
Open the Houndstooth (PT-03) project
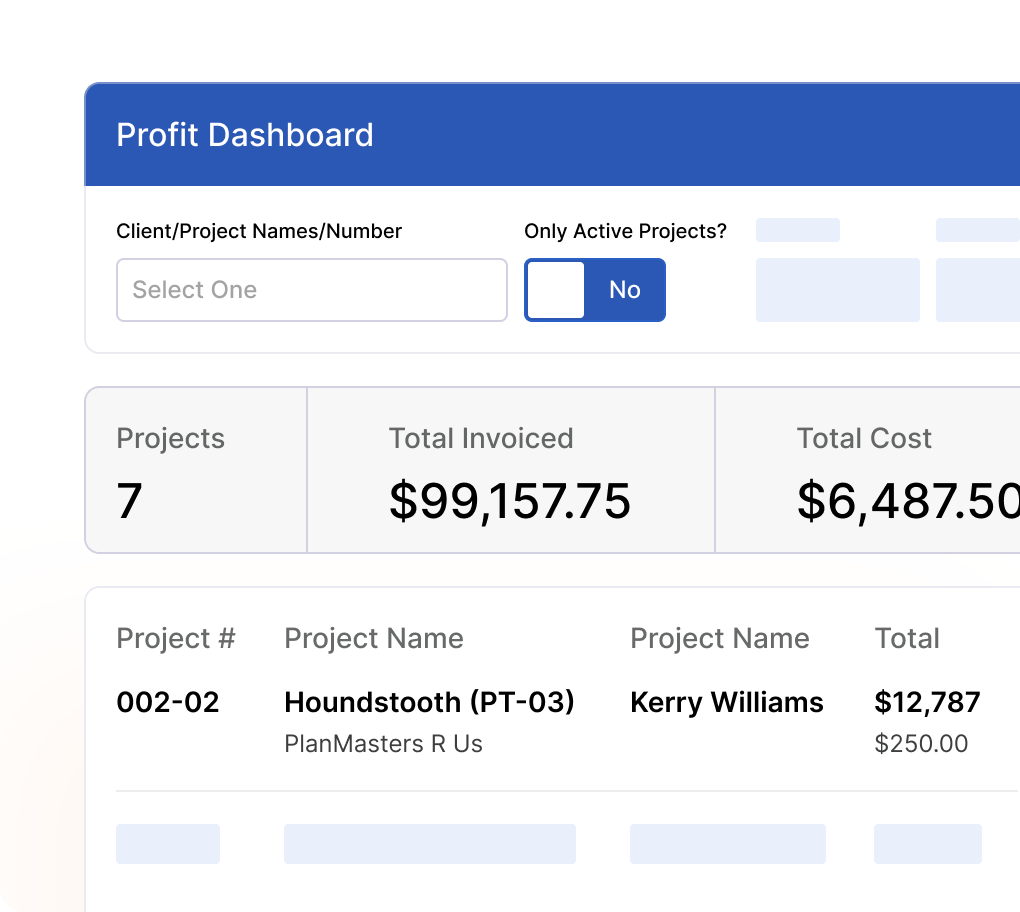click(429, 703)
